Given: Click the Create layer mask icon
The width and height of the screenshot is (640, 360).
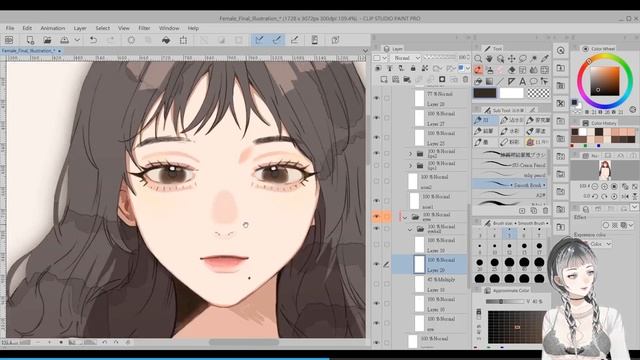Looking at the screenshot, I should click(x=442, y=80).
